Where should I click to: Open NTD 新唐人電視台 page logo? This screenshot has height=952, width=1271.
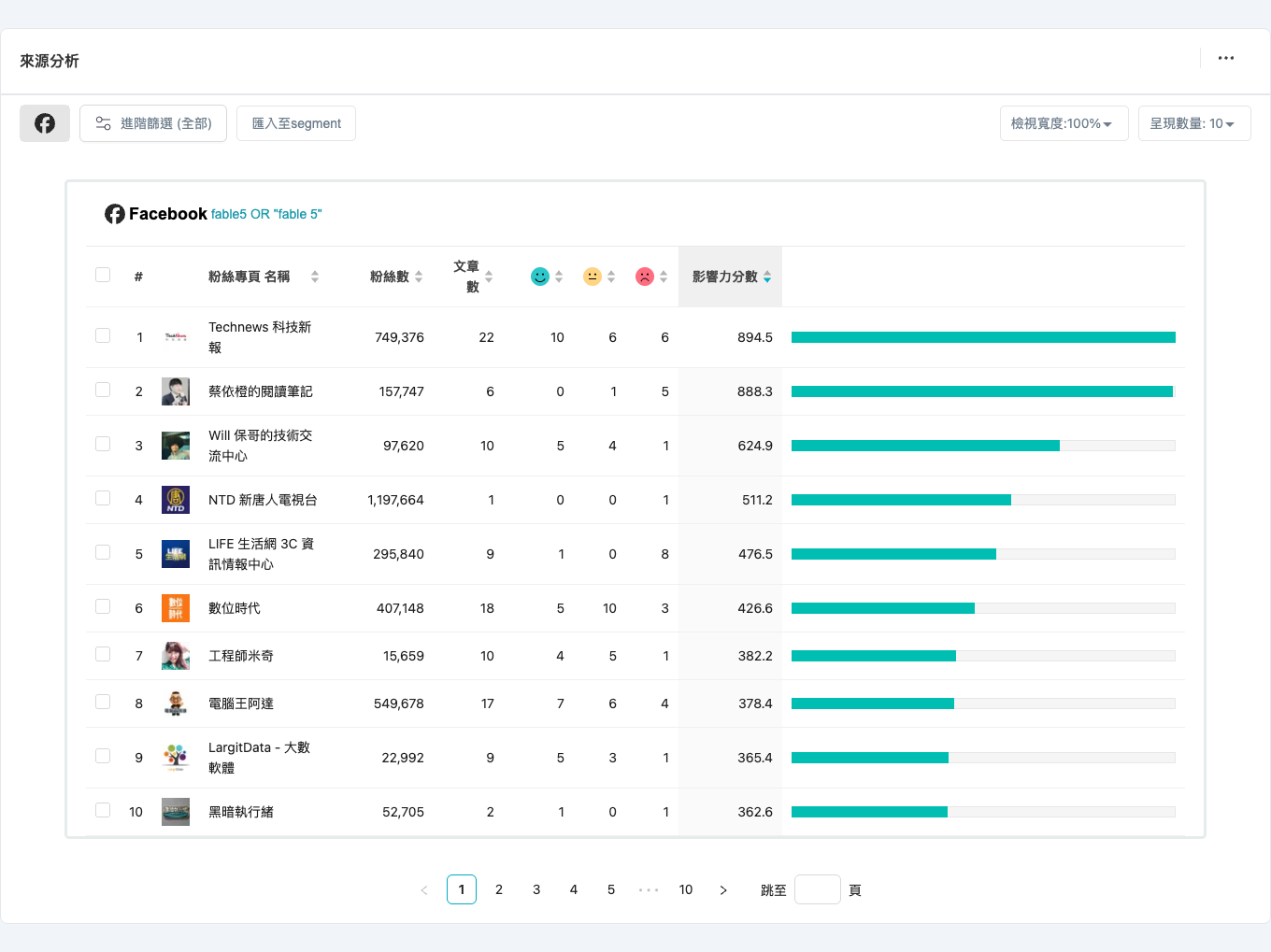coord(176,500)
